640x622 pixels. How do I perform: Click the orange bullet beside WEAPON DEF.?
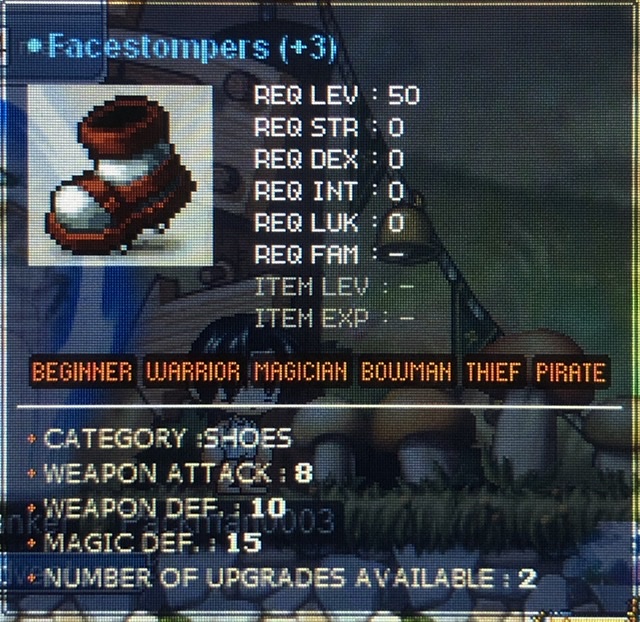pyautogui.click(x=31, y=509)
